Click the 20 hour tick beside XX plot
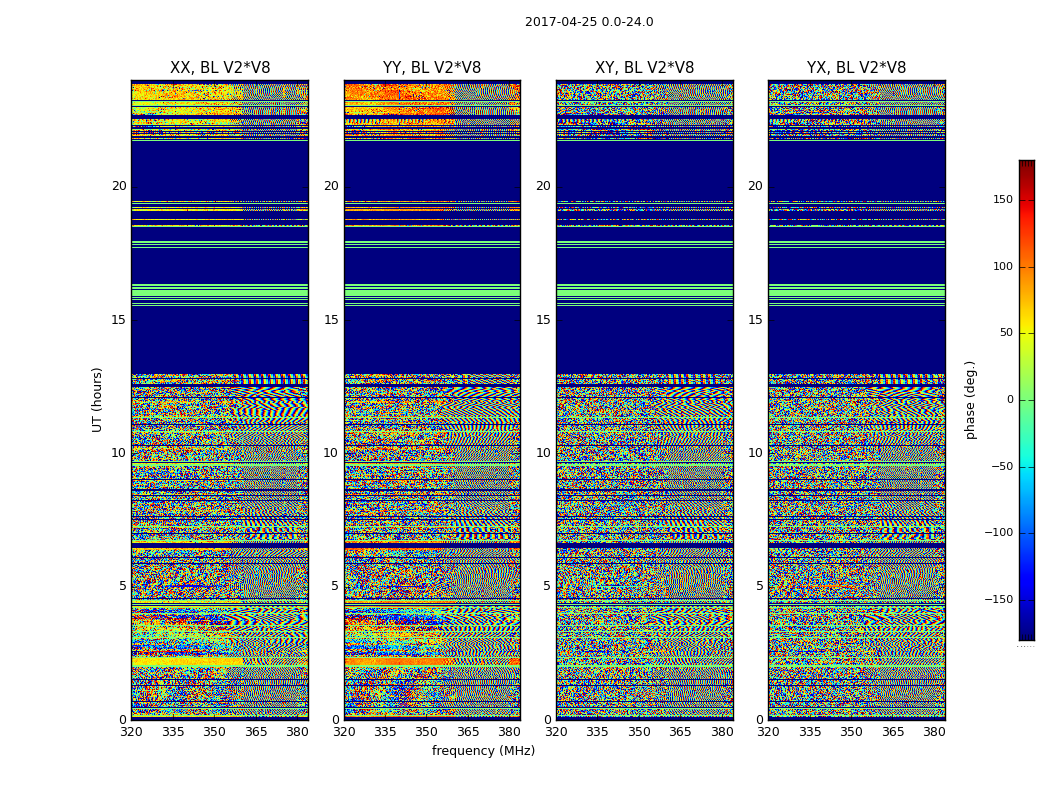Viewport: 1050px width, 800px height. point(119,186)
